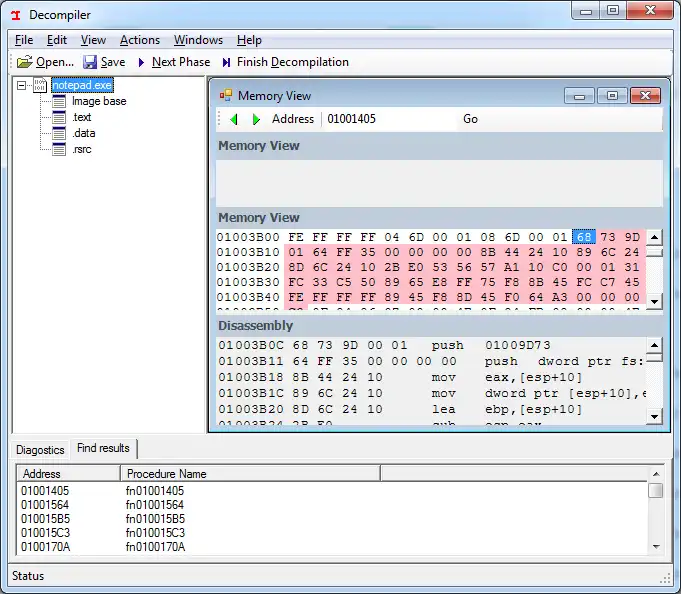Select the .text section icon in tree
Image resolution: width=681 pixels, height=594 pixels.
pyautogui.click(x=59, y=117)
